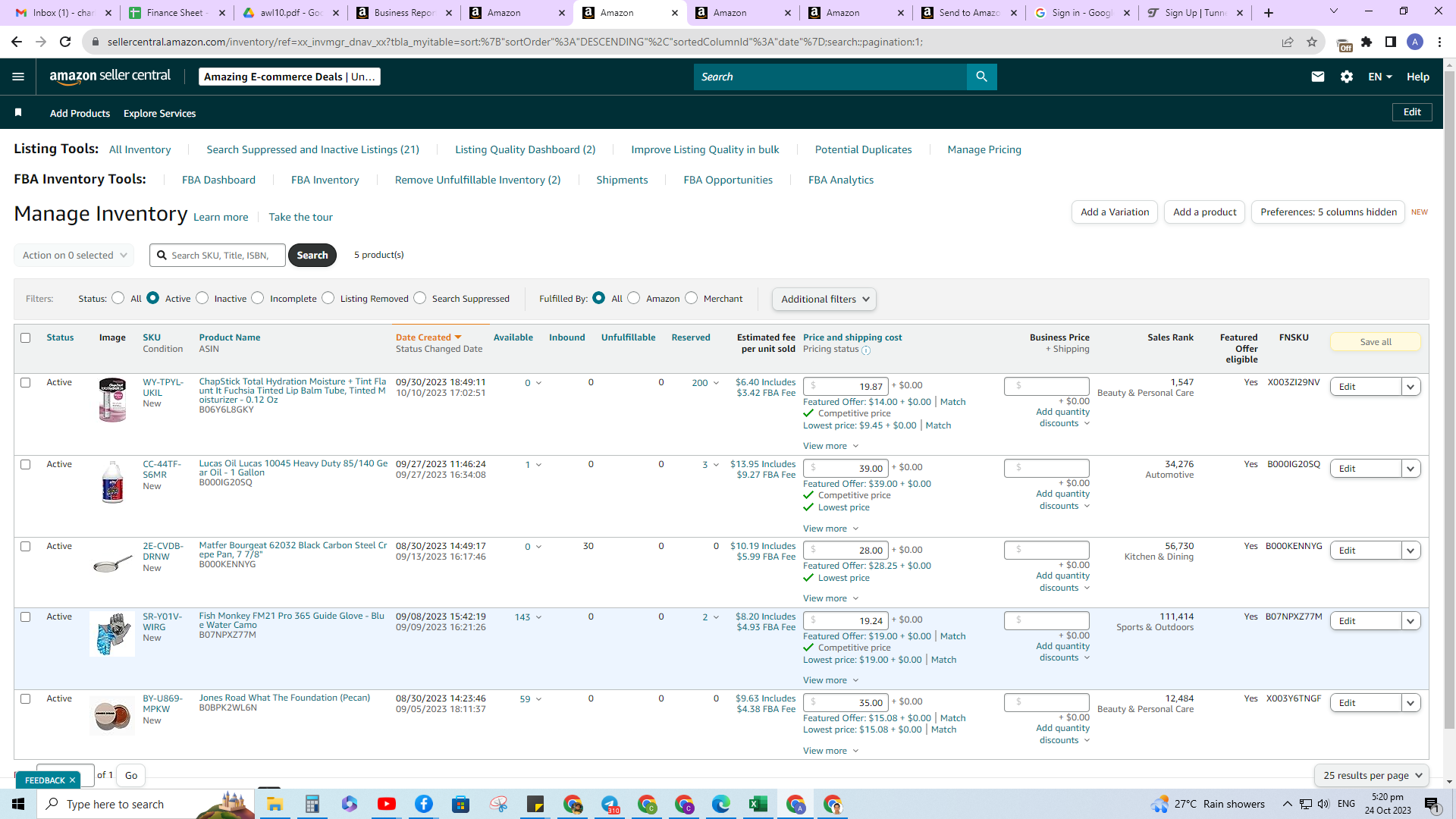This screenshot has width=1456, height=819.
Task: Select the Listing Removed status filter
Action: coord(328,298)
